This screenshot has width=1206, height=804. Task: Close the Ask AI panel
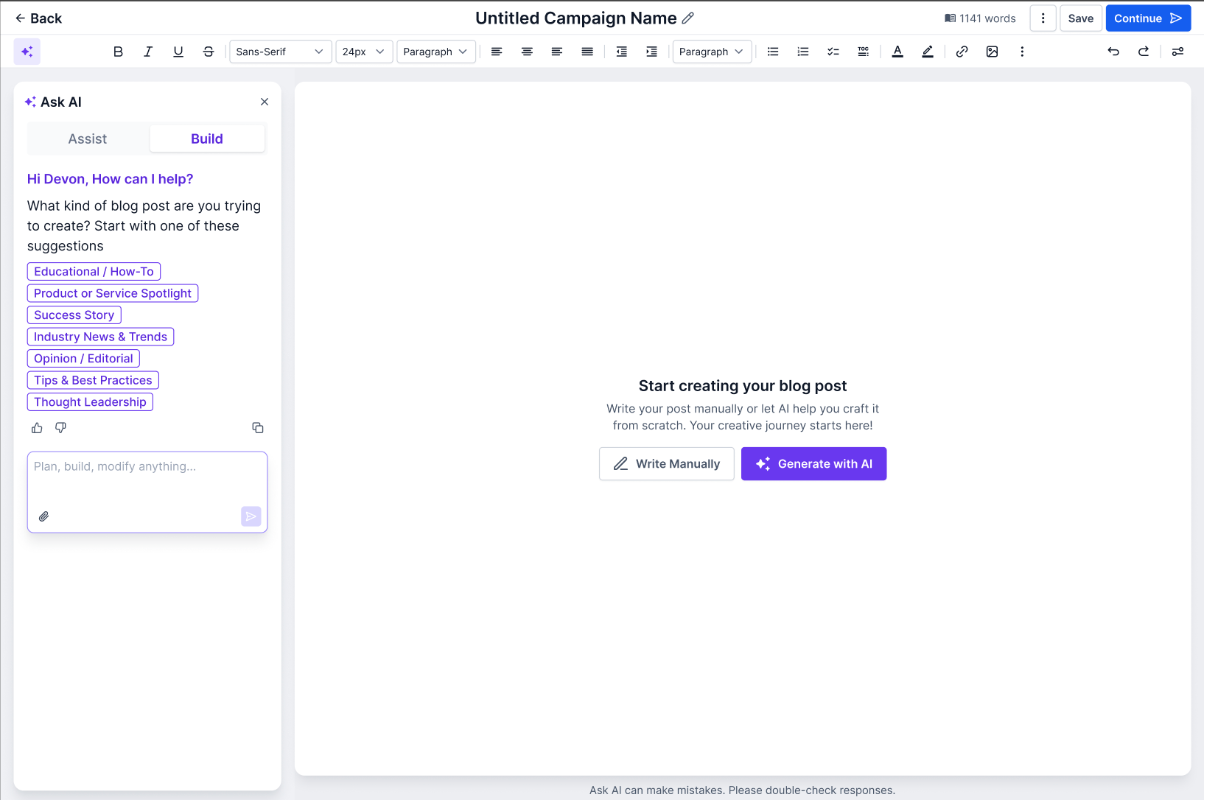264,102
